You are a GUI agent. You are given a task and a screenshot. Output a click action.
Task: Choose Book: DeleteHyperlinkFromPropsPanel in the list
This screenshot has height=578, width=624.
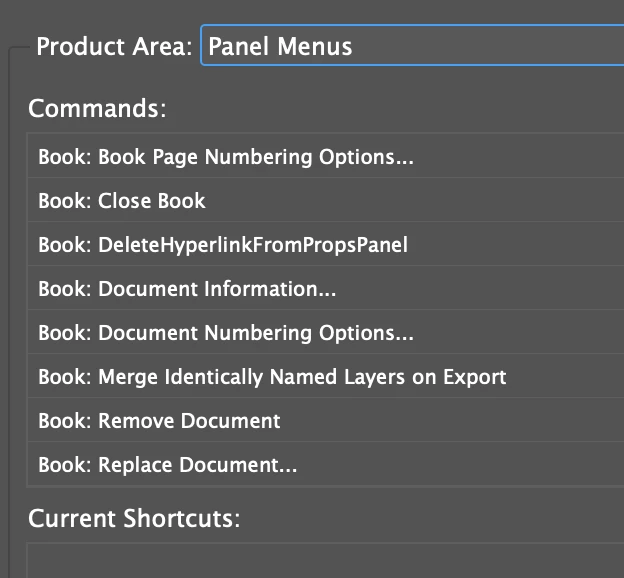pyautogui.click(x=326, y=244)
